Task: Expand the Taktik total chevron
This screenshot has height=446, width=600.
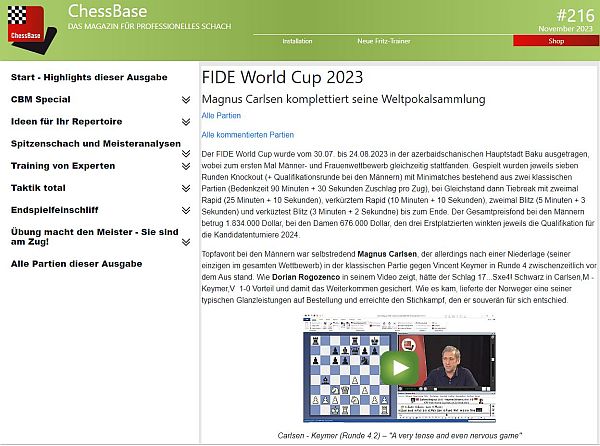Action: coord(186,188)
